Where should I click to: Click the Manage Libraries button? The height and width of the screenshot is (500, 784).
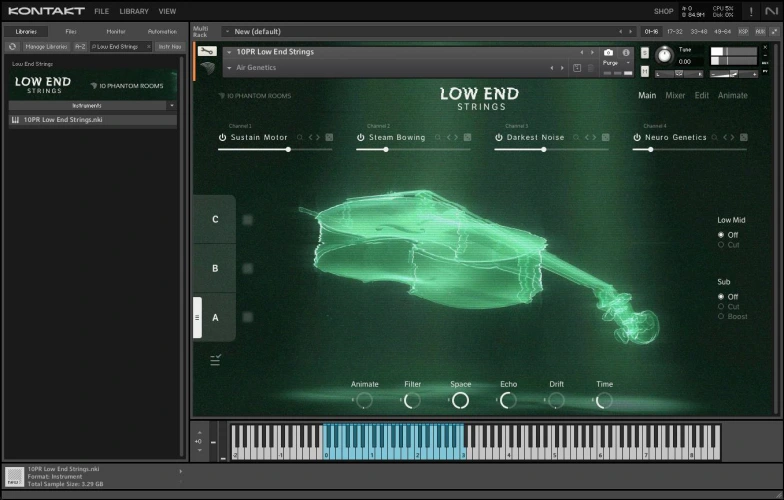(x=46, y=46)
